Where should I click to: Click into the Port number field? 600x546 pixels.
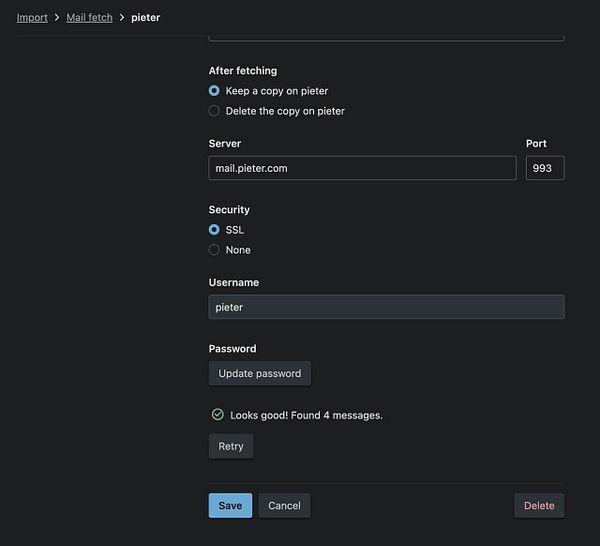(x=544, y=168)
